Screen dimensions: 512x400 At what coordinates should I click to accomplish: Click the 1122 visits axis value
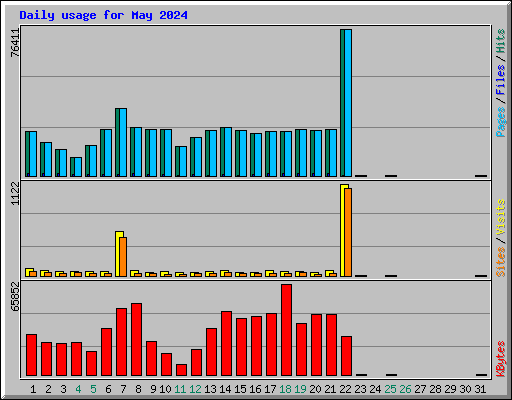15,194
